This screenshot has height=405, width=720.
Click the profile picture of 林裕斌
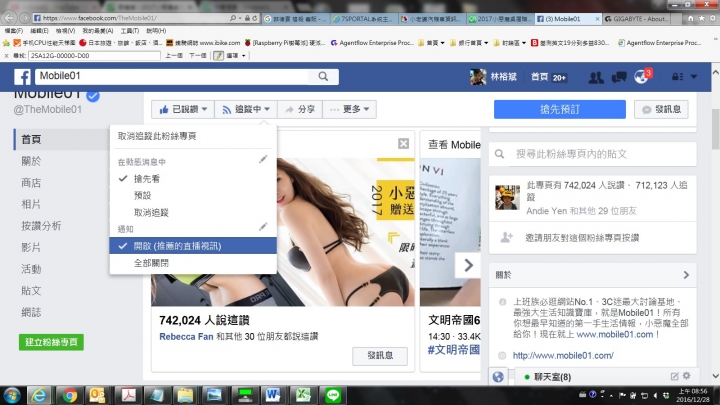coord(478,77)
